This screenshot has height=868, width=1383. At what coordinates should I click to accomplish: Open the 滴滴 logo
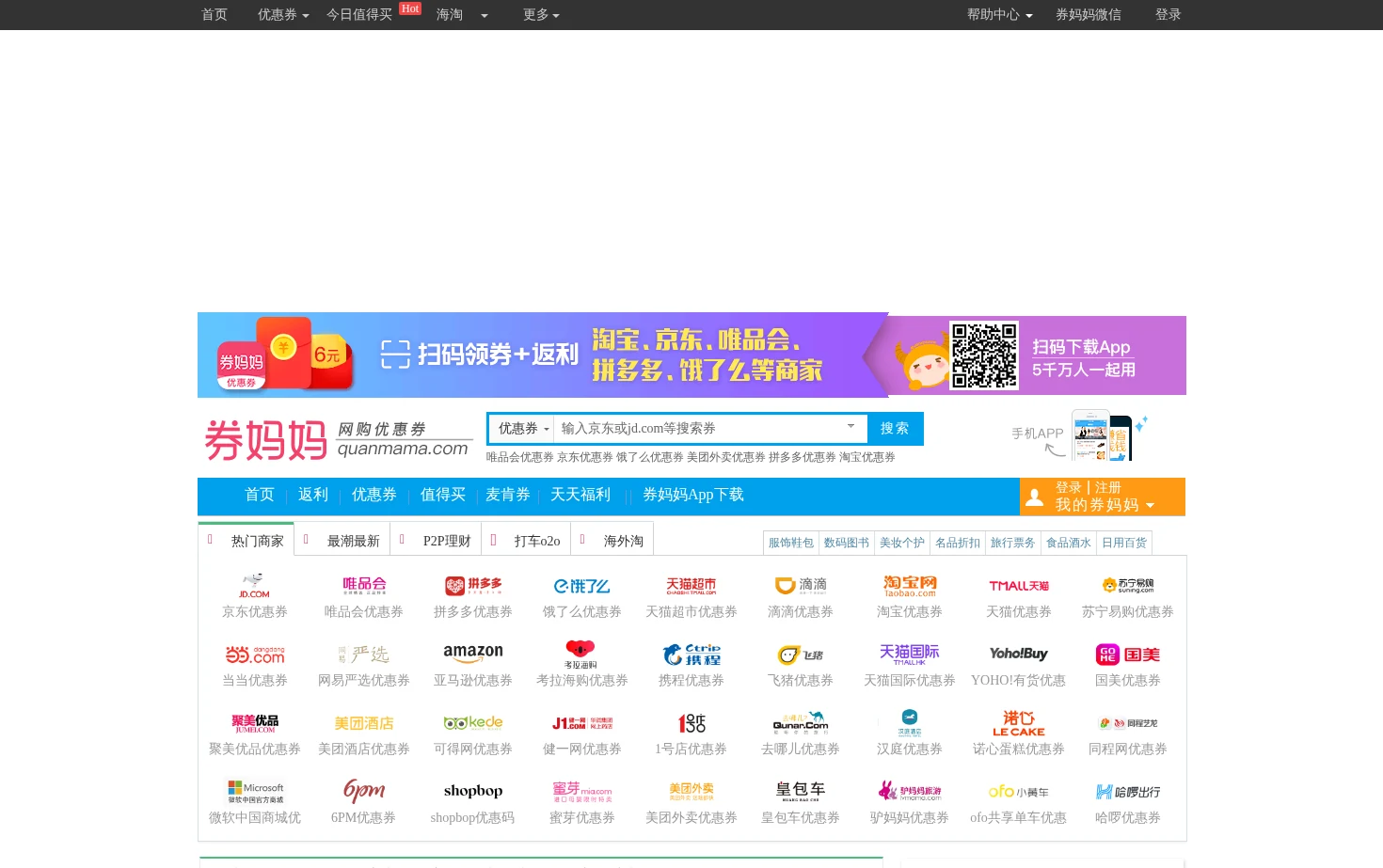800,585
